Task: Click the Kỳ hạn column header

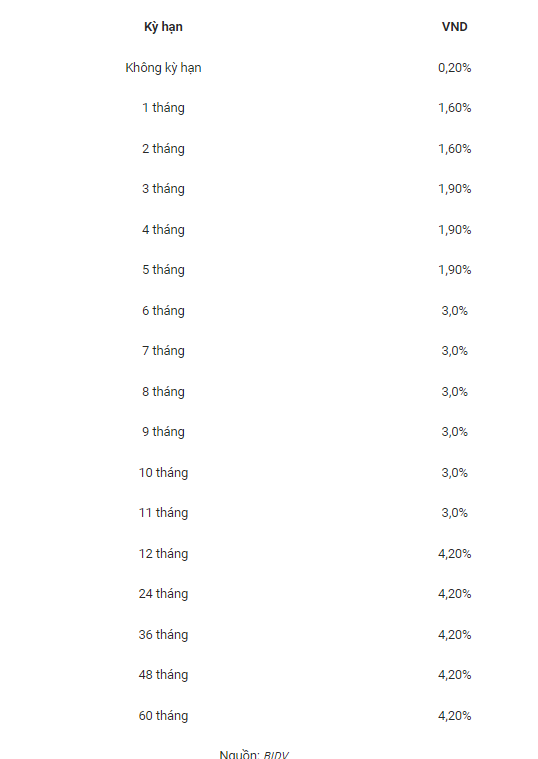Action: [x=163, y=27]
